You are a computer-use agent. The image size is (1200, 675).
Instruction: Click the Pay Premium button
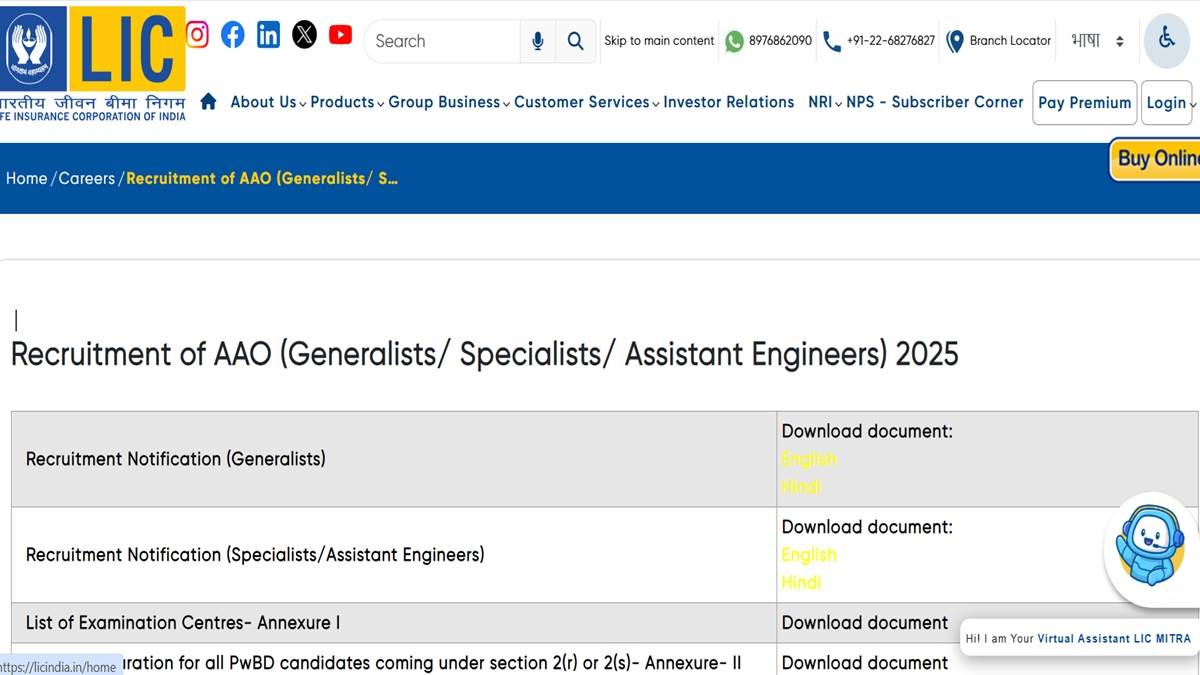pyautogui.click(x=1084, y=103)
